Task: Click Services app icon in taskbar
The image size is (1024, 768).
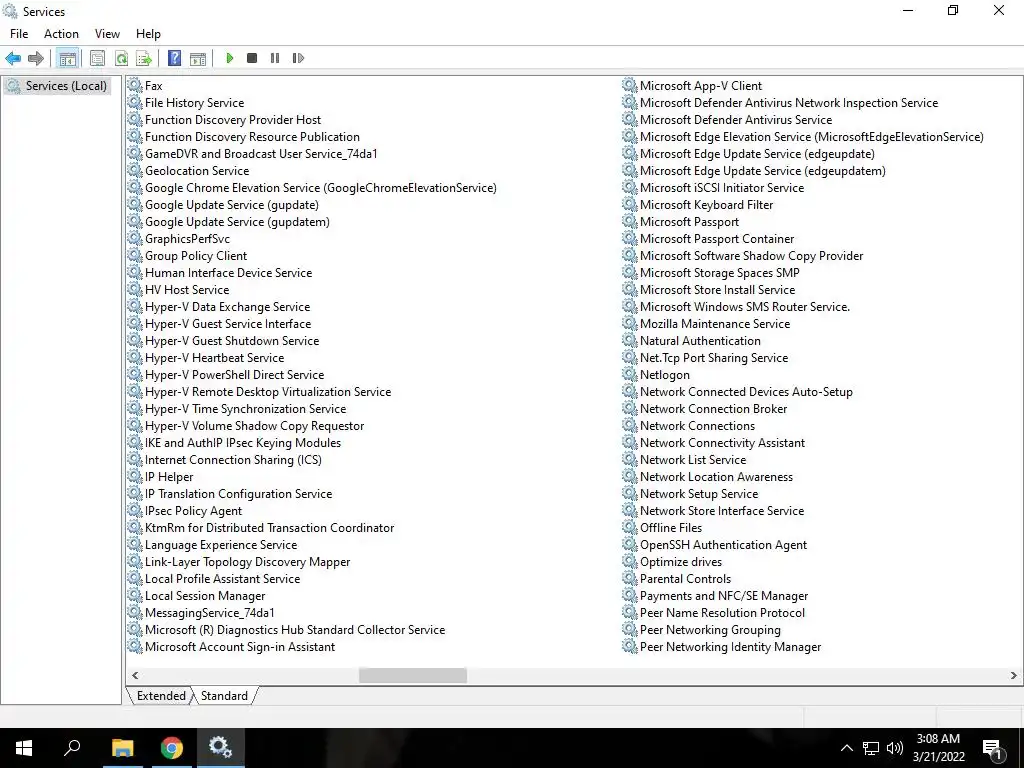Action: [220, 747]
